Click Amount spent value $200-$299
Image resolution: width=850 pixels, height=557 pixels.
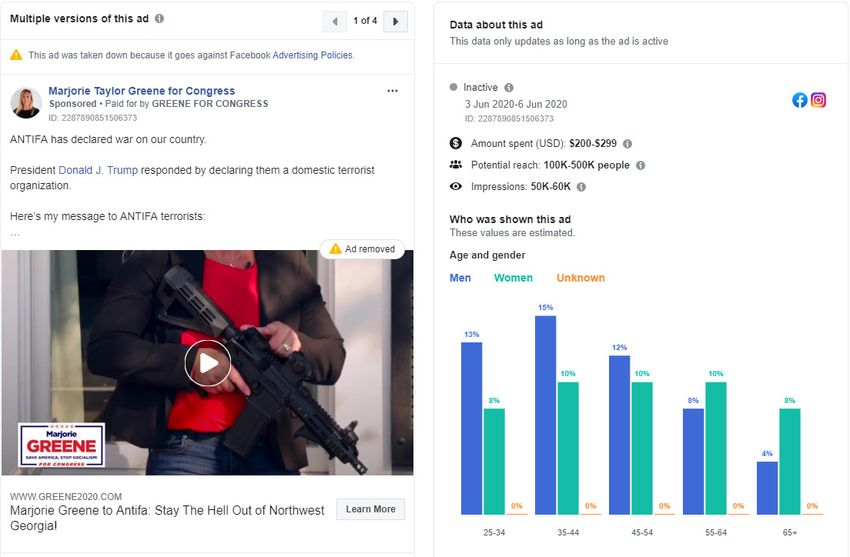point(593,144)
